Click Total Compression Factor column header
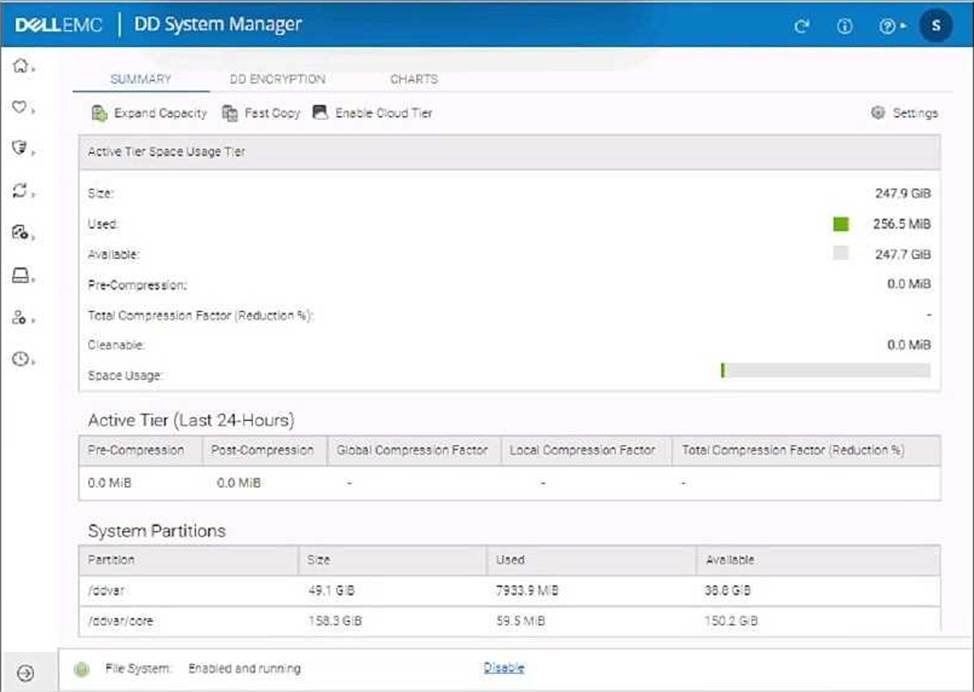The image size is (974, 692). click(806, 450)
